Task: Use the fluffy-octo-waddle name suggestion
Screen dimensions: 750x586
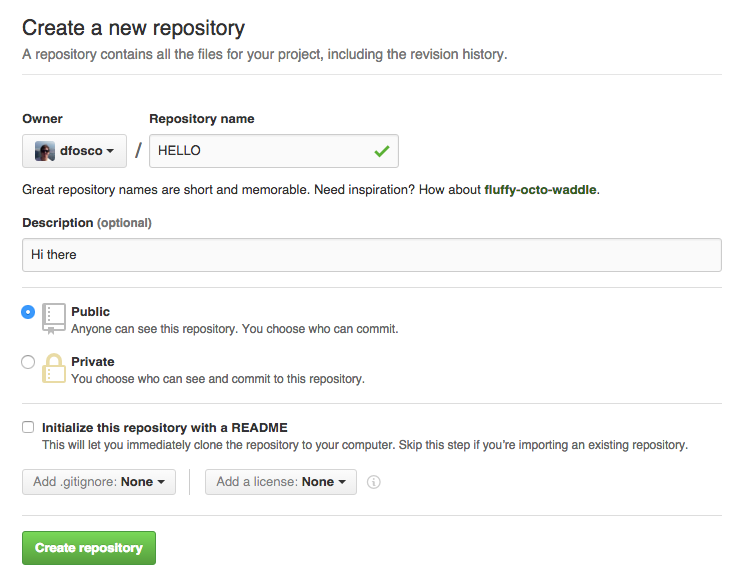Action: click(x=541, y=189)
